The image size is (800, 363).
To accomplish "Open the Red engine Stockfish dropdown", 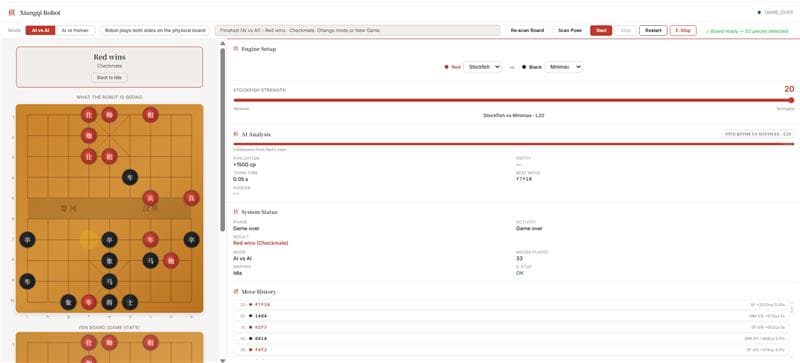I will (x=483, y=67).
